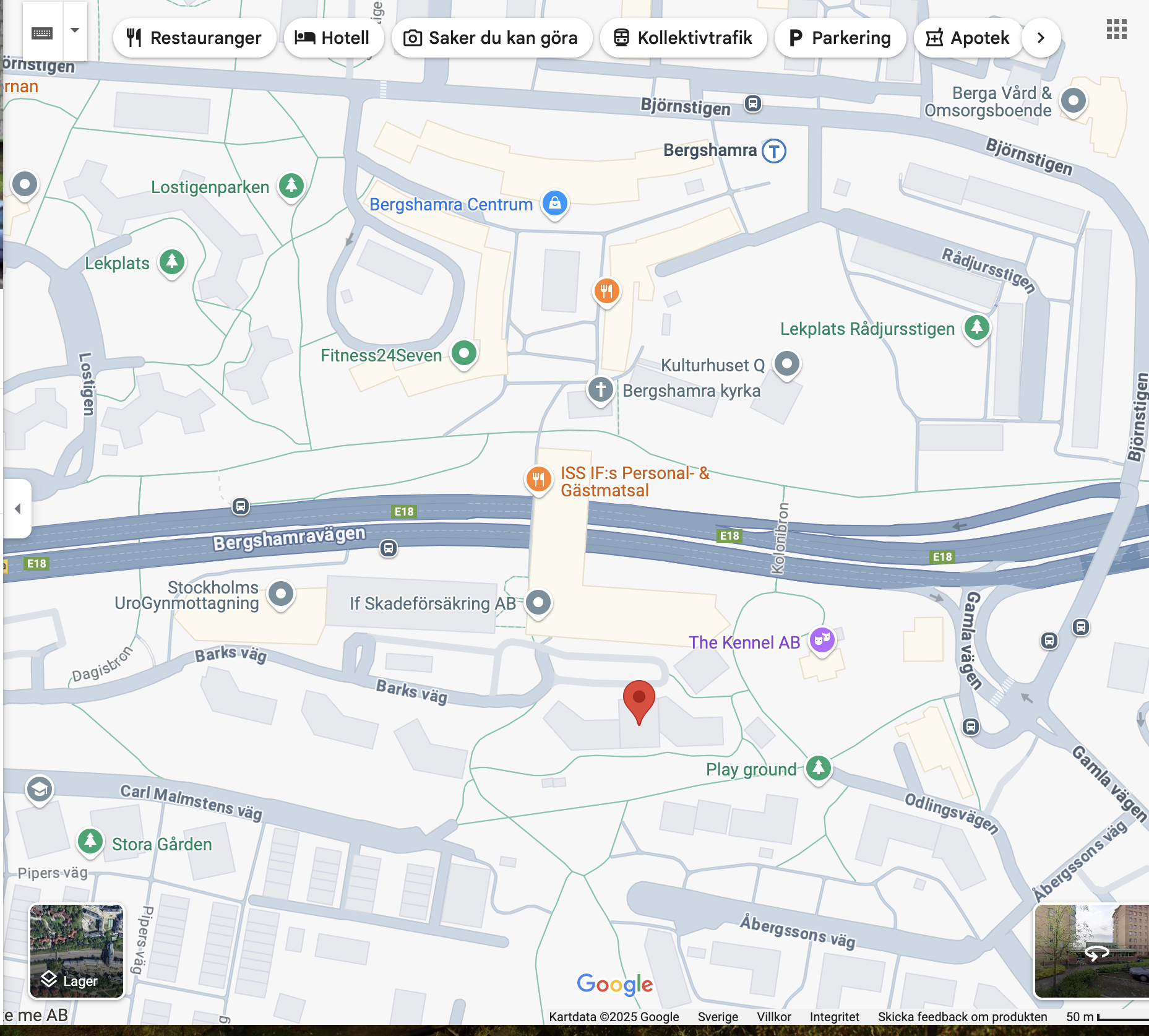Open The Kennel AB purple marker
1149x1036 pixels.
pos(822,639)
